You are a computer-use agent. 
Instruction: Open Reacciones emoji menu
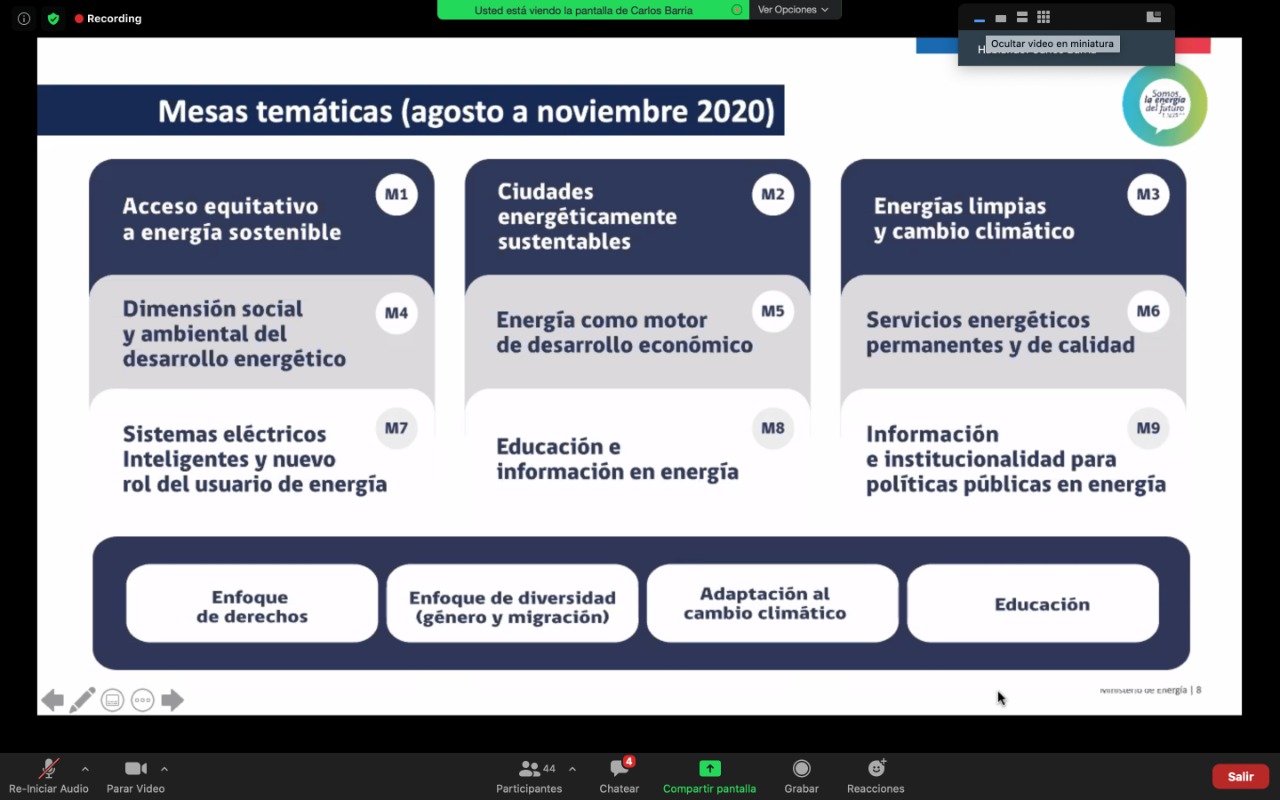pos(876,776)
